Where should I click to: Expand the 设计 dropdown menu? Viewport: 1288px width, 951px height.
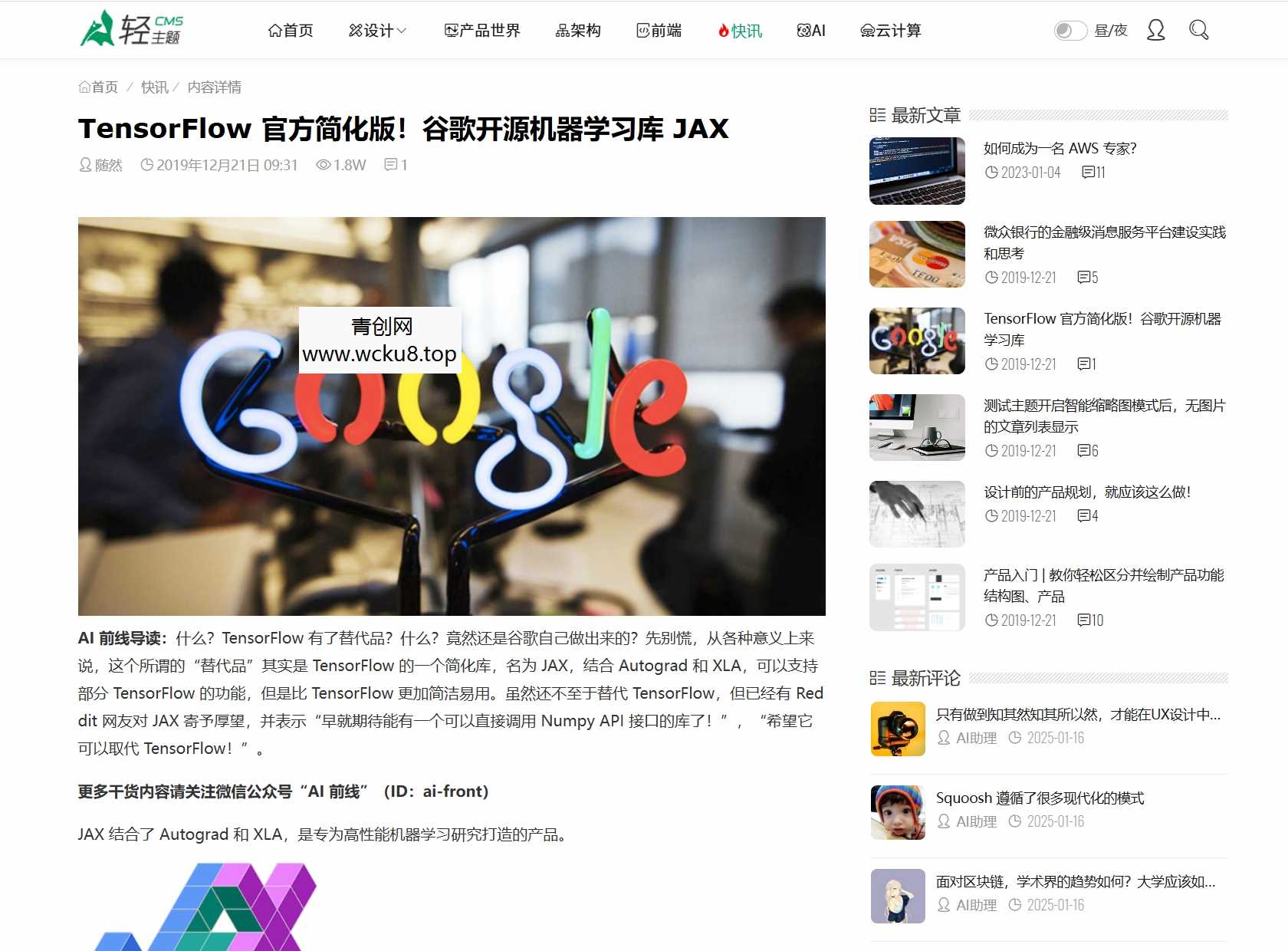[x=376, y=31]
